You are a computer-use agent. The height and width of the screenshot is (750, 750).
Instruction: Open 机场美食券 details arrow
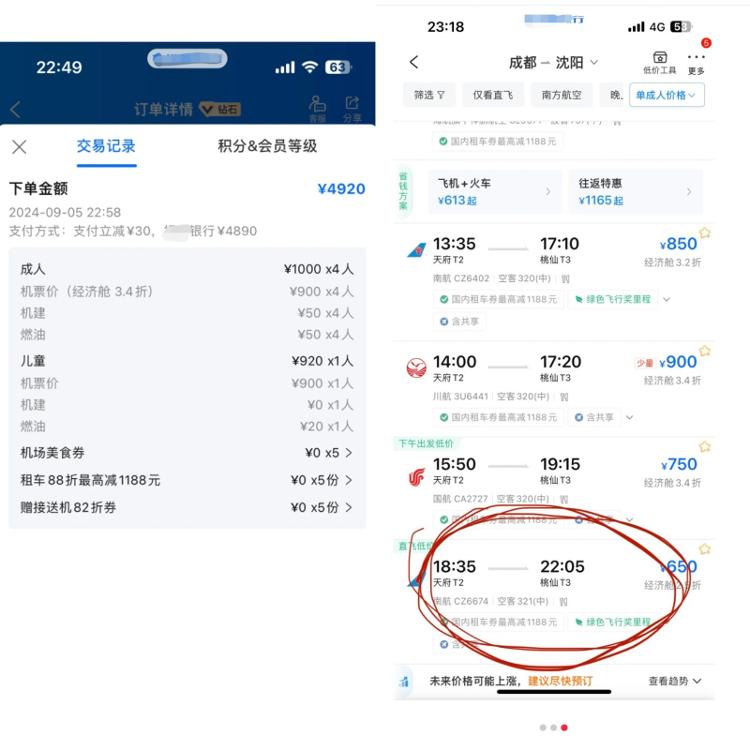point(349,452)
